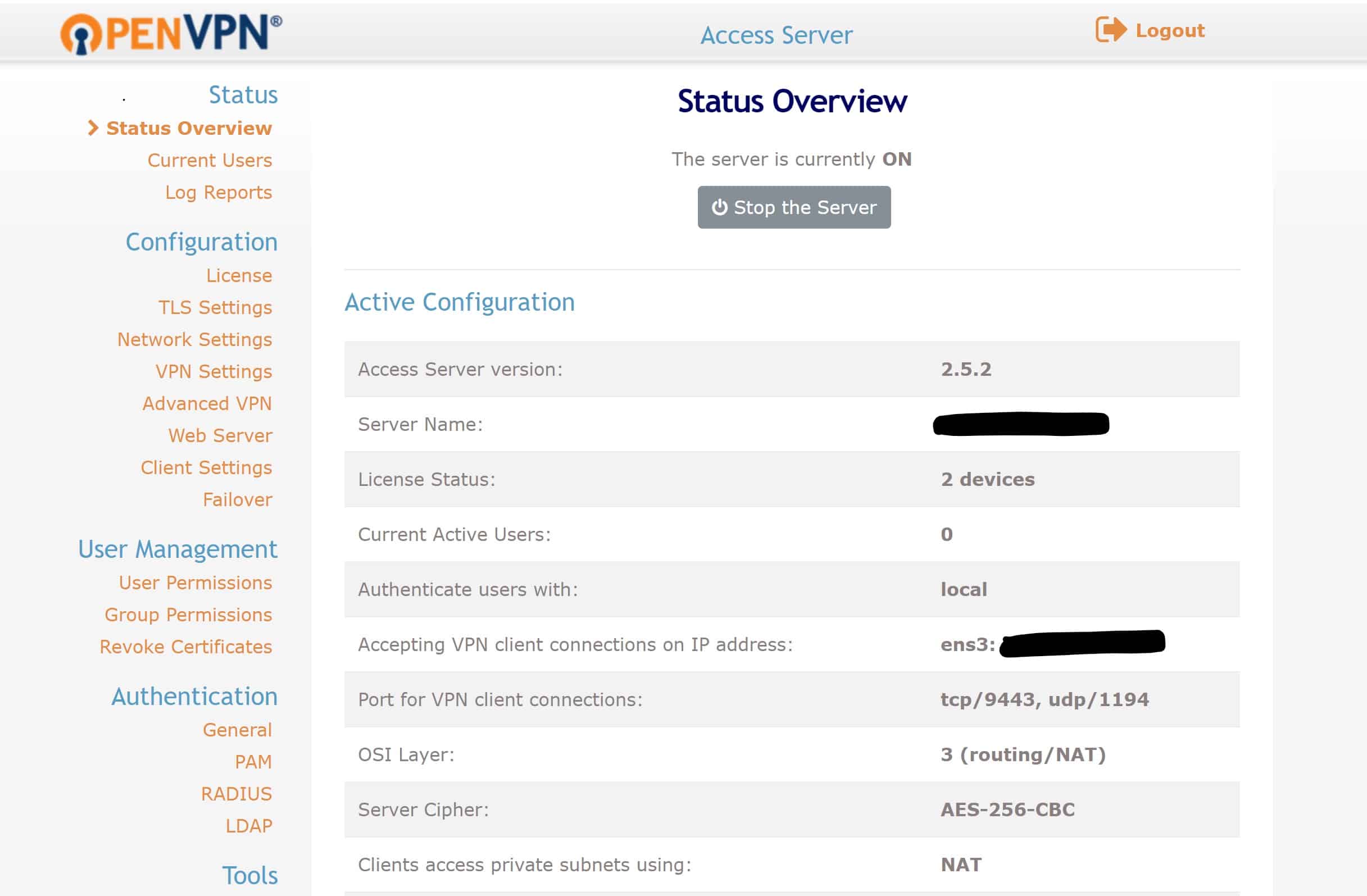Image resolution: width=1367 pixels, height=896 pixels.
Task: Select Advanced VPN in sidebar
Action: [207, 404]
